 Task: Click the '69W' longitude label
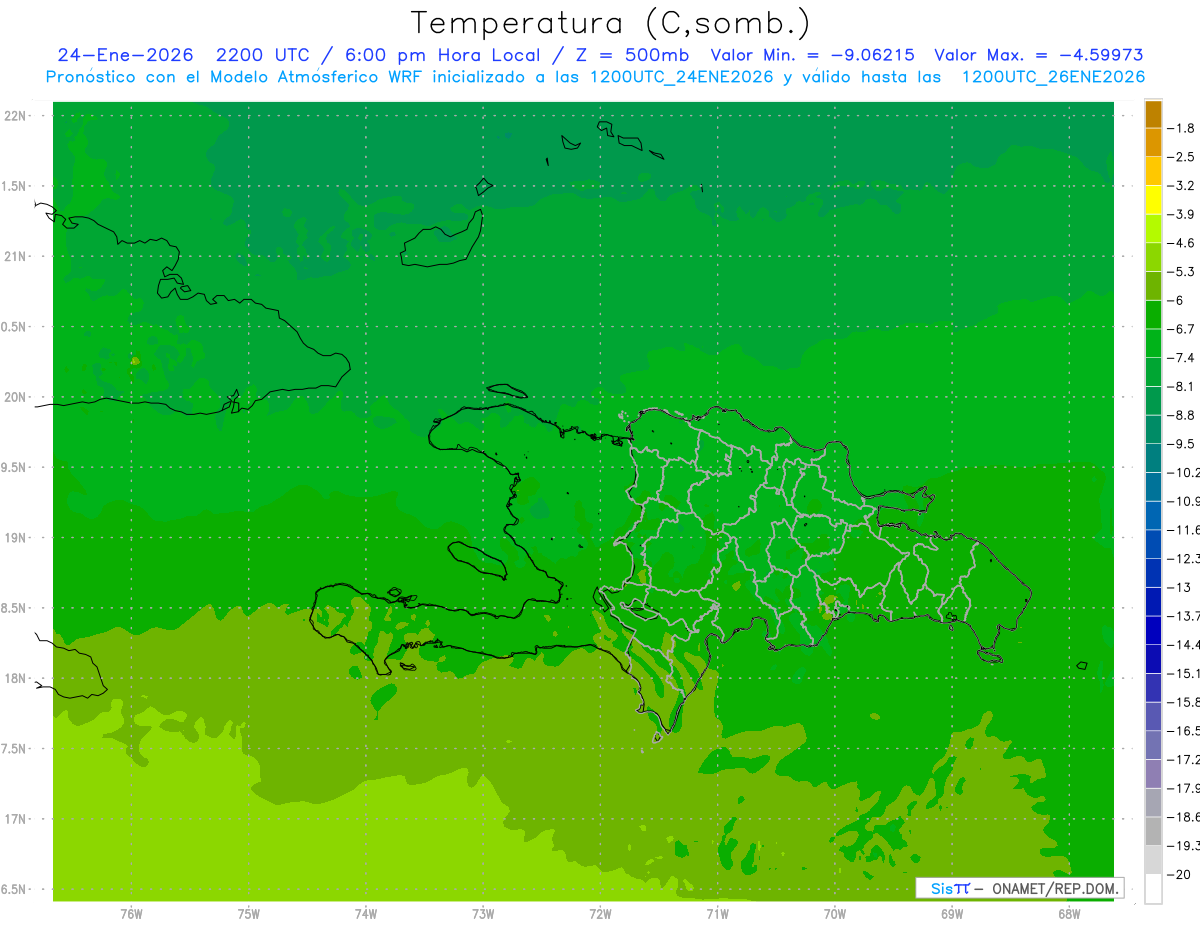pyautogui.click(x=952, y=914)
